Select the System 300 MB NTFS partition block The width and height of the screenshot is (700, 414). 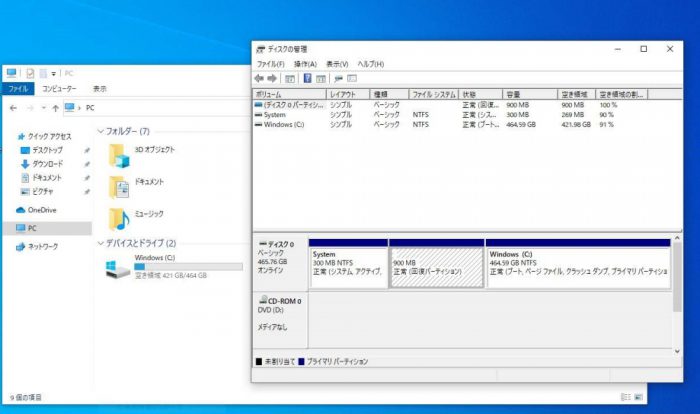pos(348,264)
